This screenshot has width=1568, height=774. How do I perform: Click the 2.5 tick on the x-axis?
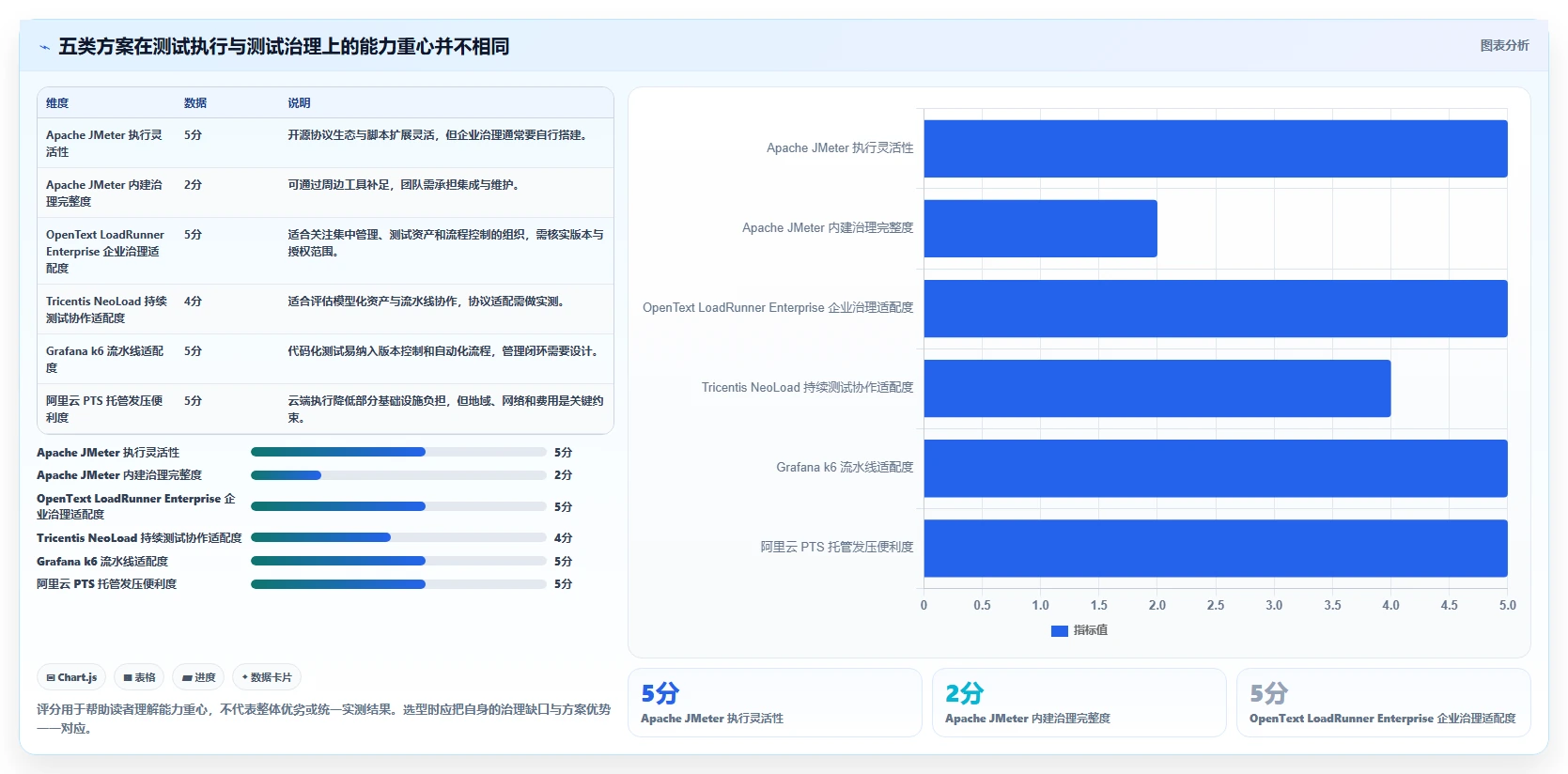click(x=1216, y=606)
